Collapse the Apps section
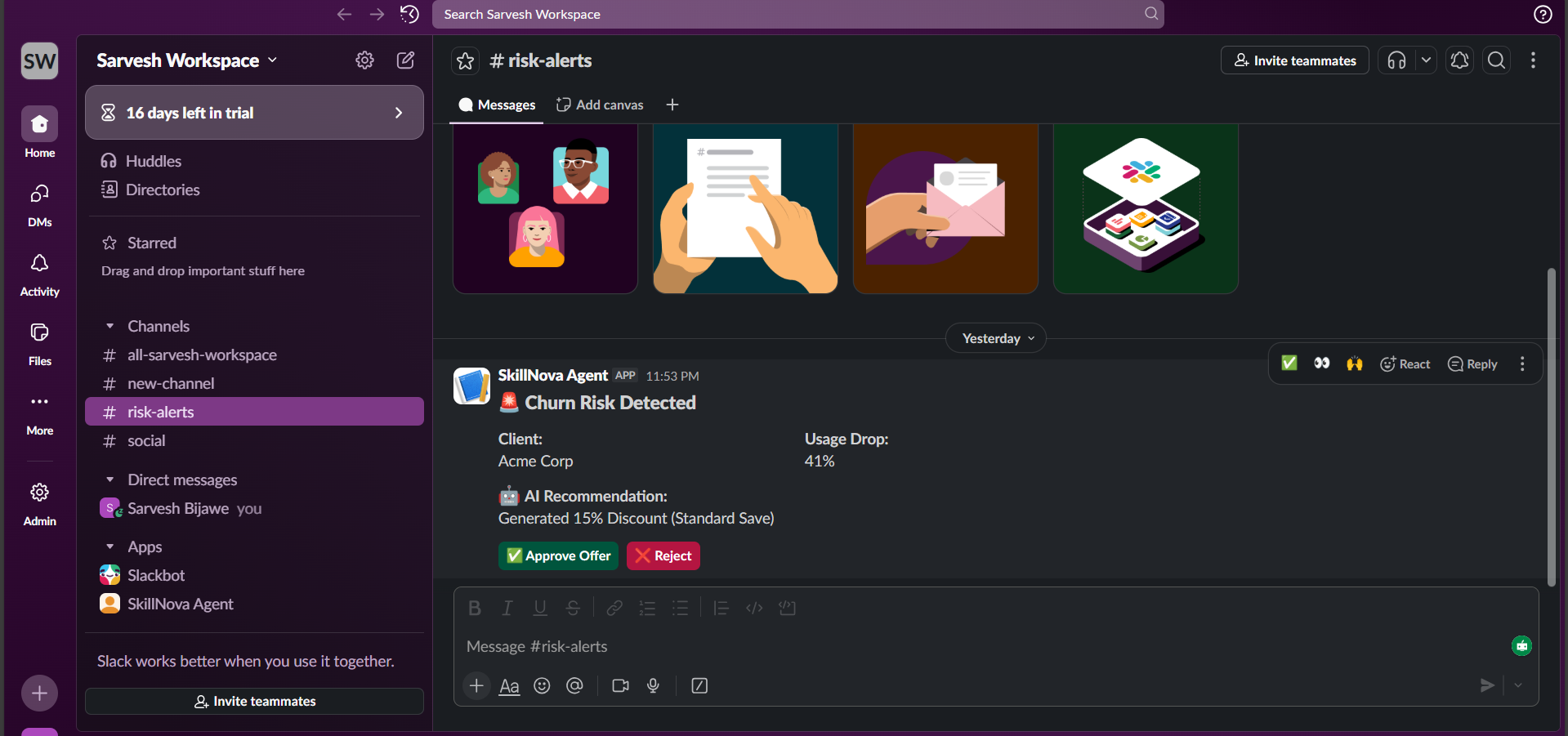The width and height of the screenshot is (1568, 736). pyautogui.click(x=110, y=546)
